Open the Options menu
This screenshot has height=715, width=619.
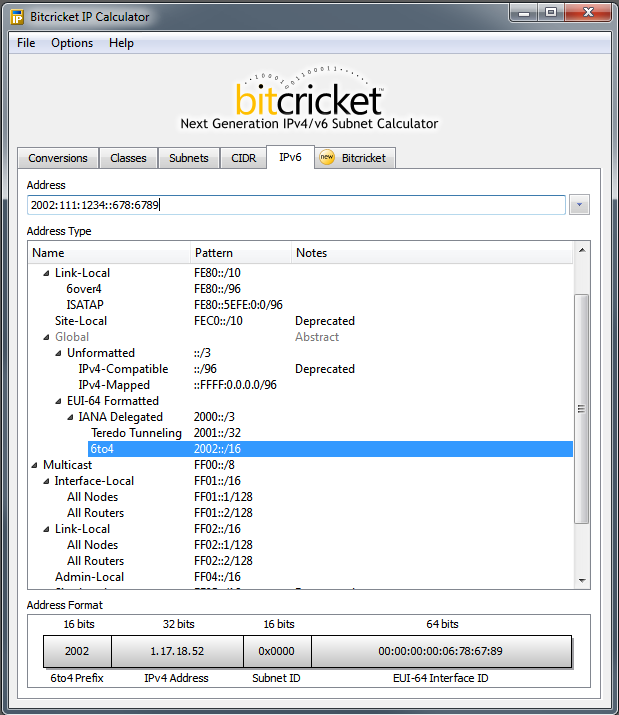72,43
